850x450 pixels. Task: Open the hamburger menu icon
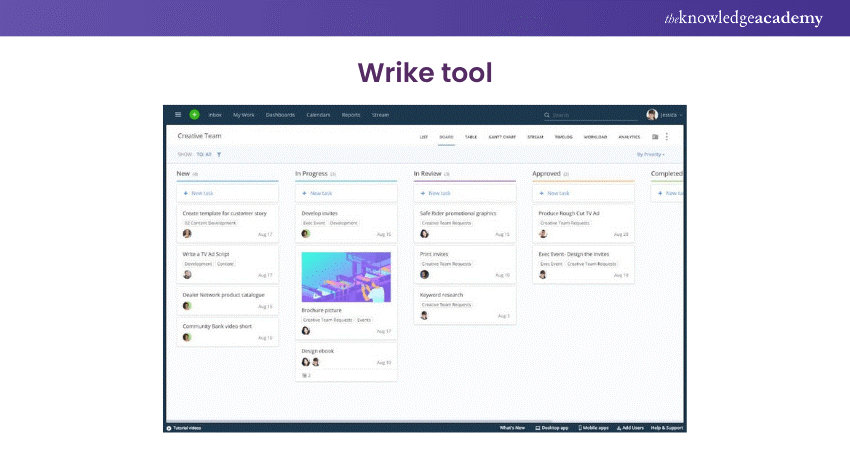pyautogui.click(x=178, y=114)
